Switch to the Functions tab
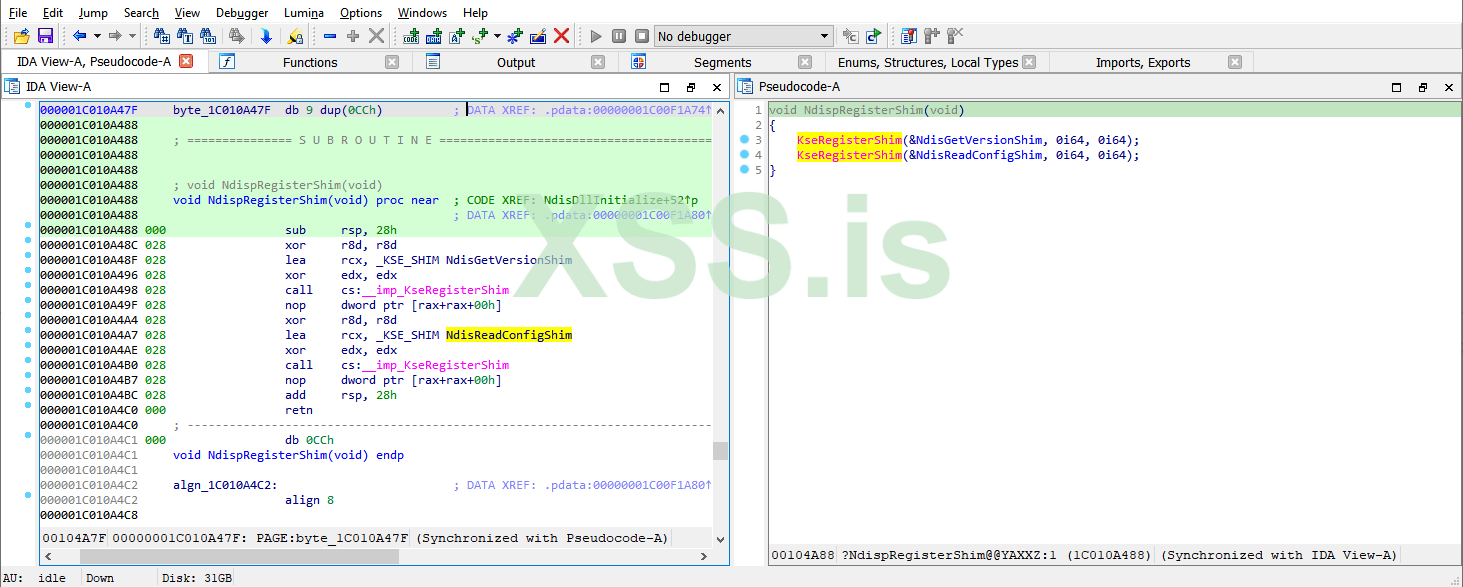The height and width of the screenshot is (587, 1463). click(310, 62)
